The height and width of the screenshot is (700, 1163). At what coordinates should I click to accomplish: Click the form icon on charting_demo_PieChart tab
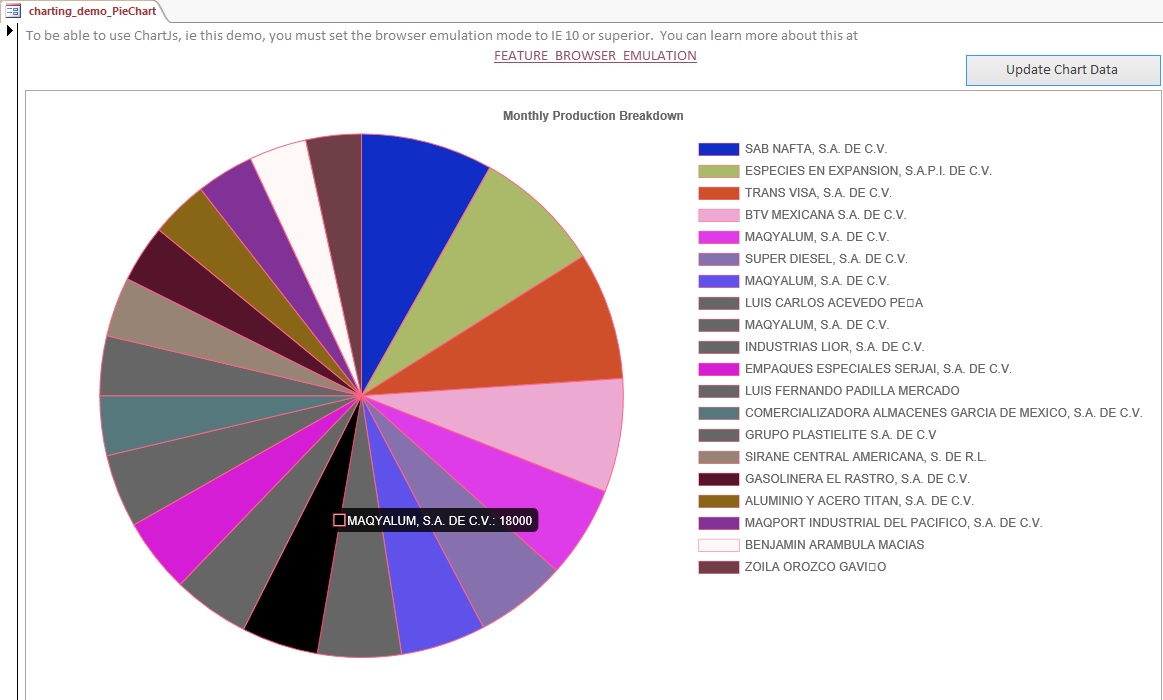13,11
